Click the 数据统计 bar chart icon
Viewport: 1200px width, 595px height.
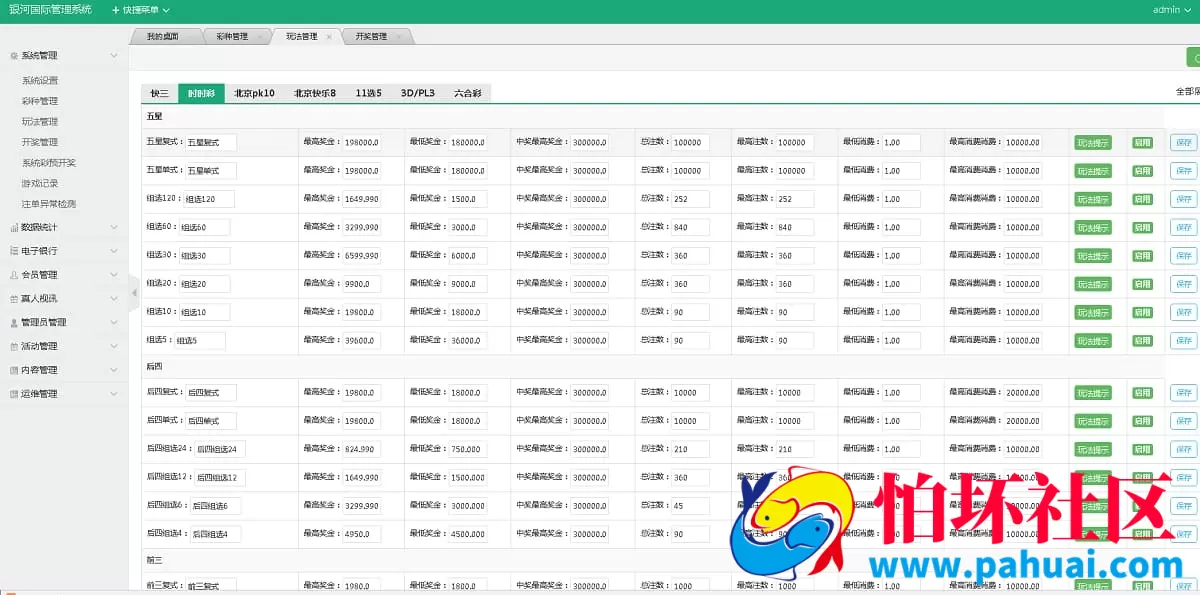coord(13,227)
